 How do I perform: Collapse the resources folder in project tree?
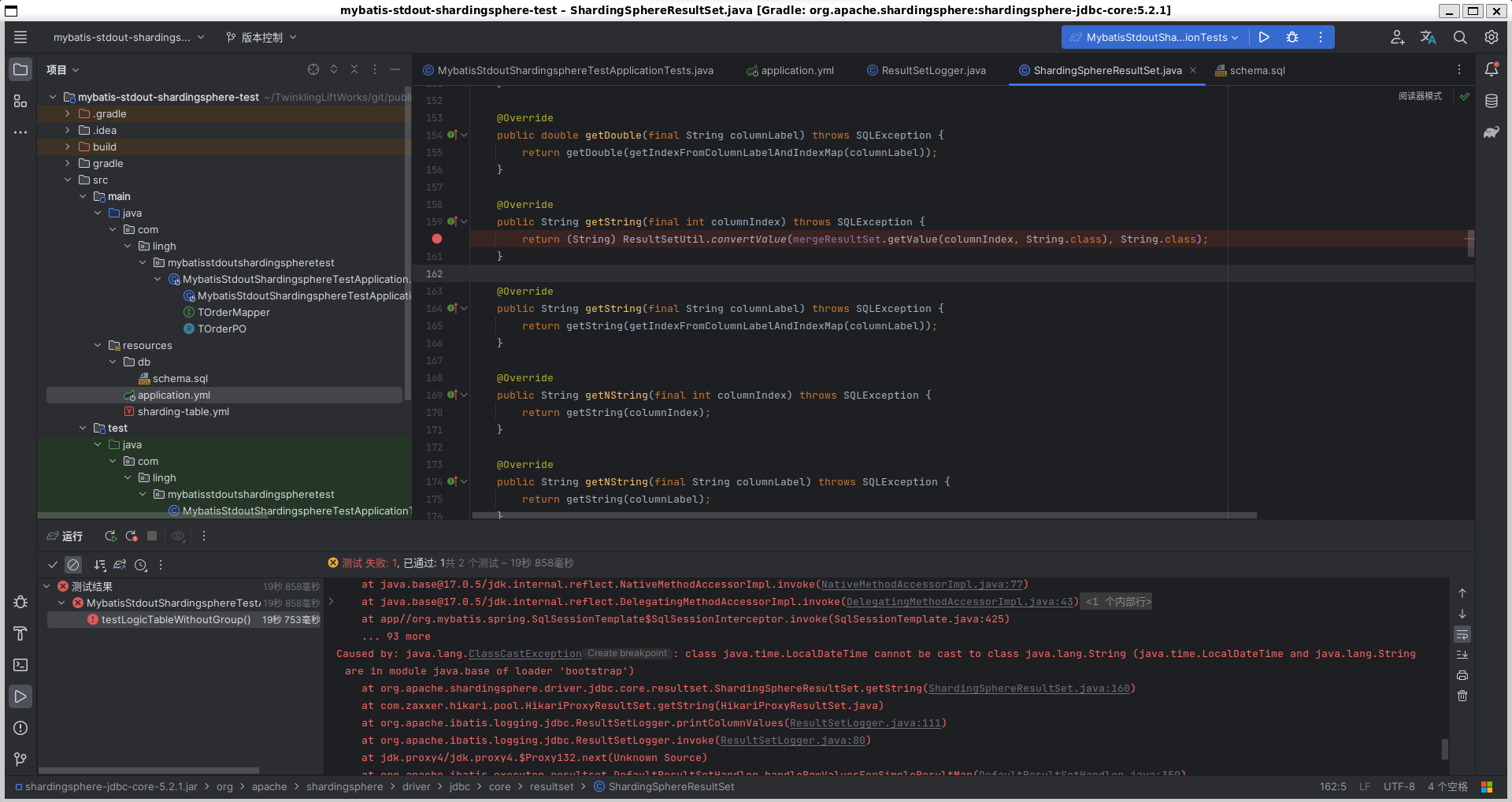[x=98, y=345]
